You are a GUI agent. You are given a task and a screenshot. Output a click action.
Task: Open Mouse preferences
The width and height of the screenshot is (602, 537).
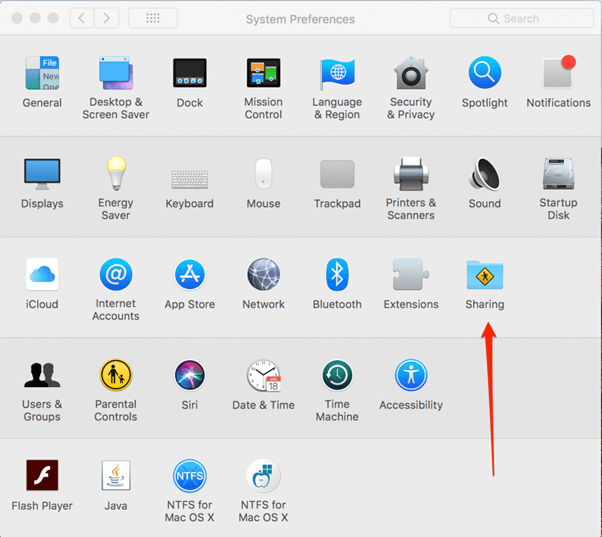[263, 173]
